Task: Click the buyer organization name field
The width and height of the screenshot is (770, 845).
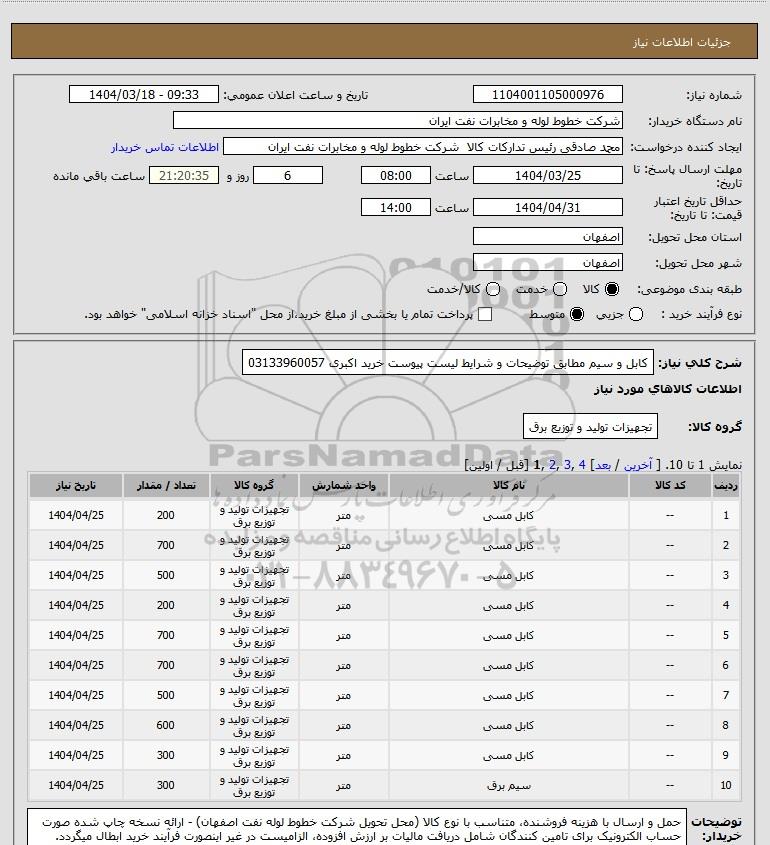Action: coord(398,121)
